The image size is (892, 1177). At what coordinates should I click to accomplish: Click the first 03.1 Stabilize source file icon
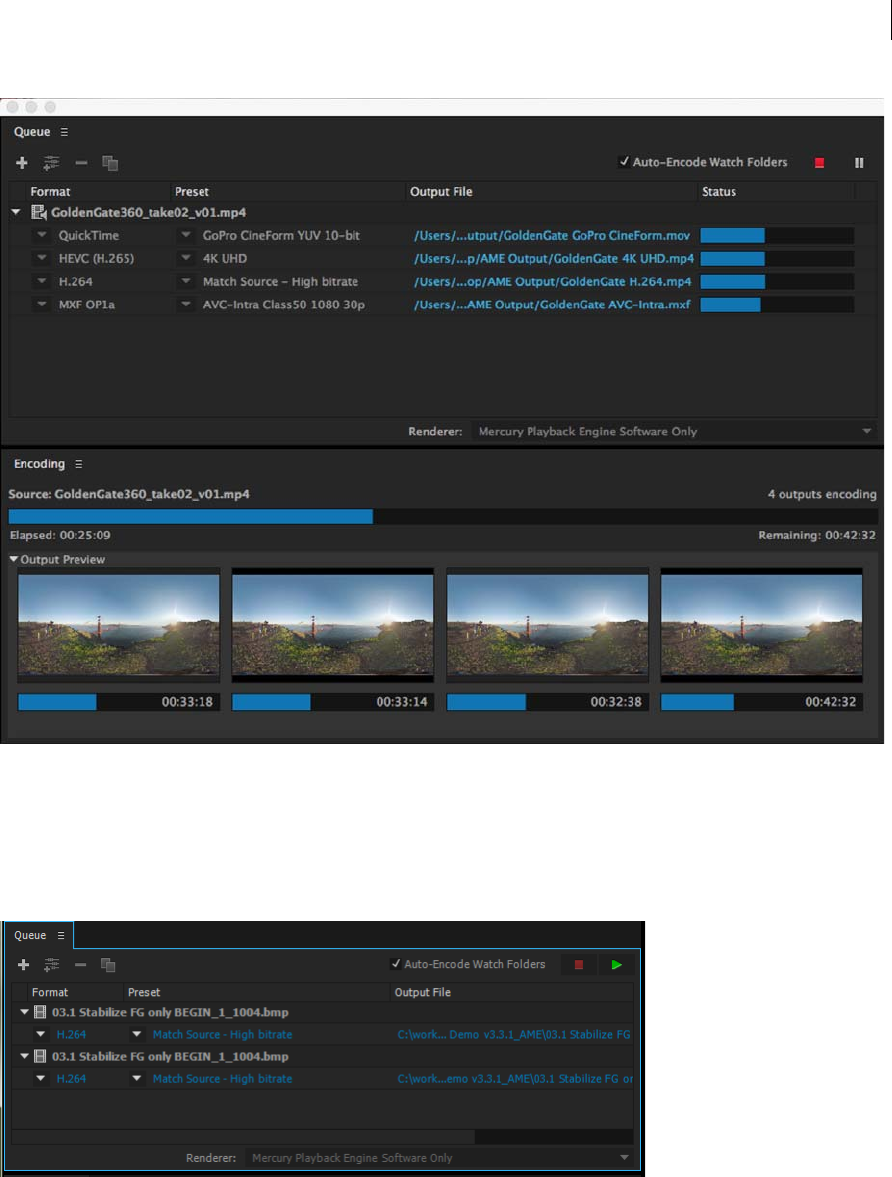41,1012
